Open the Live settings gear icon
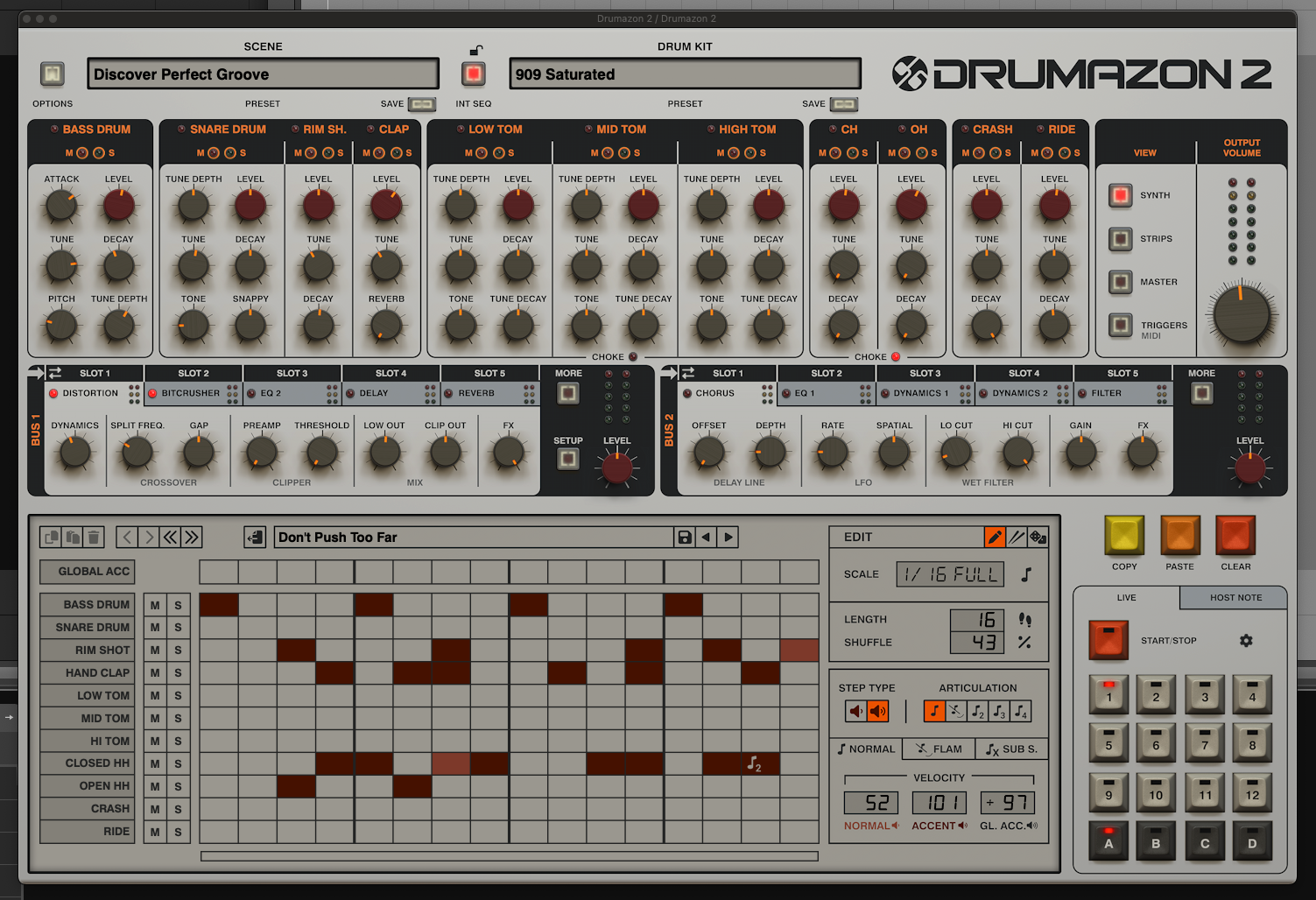Screen dimensions: 1316x900 [x=1246, y=641]
